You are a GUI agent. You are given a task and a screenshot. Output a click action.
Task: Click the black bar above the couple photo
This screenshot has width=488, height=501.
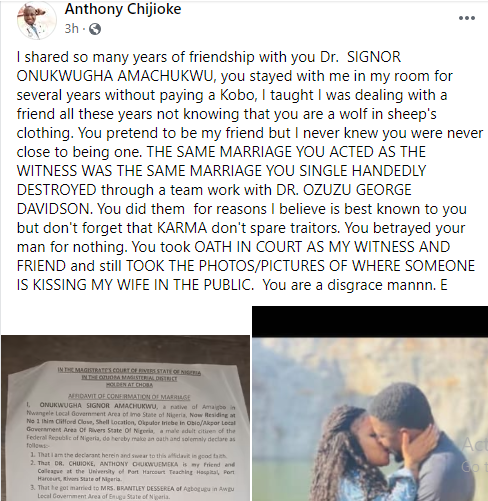pos(370,321)
